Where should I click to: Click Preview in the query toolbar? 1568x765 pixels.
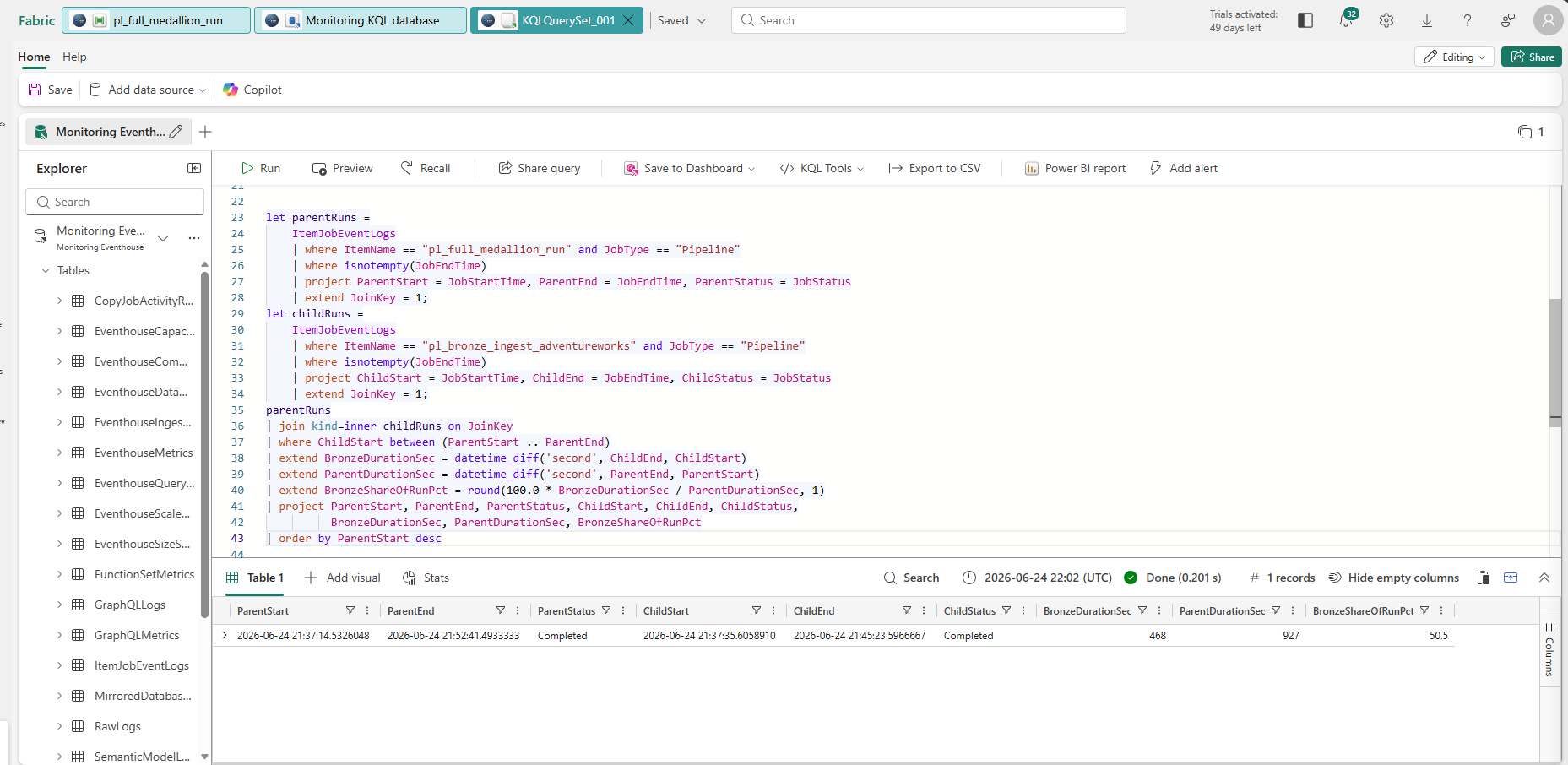pyautogui.click(x=342, y=168)
